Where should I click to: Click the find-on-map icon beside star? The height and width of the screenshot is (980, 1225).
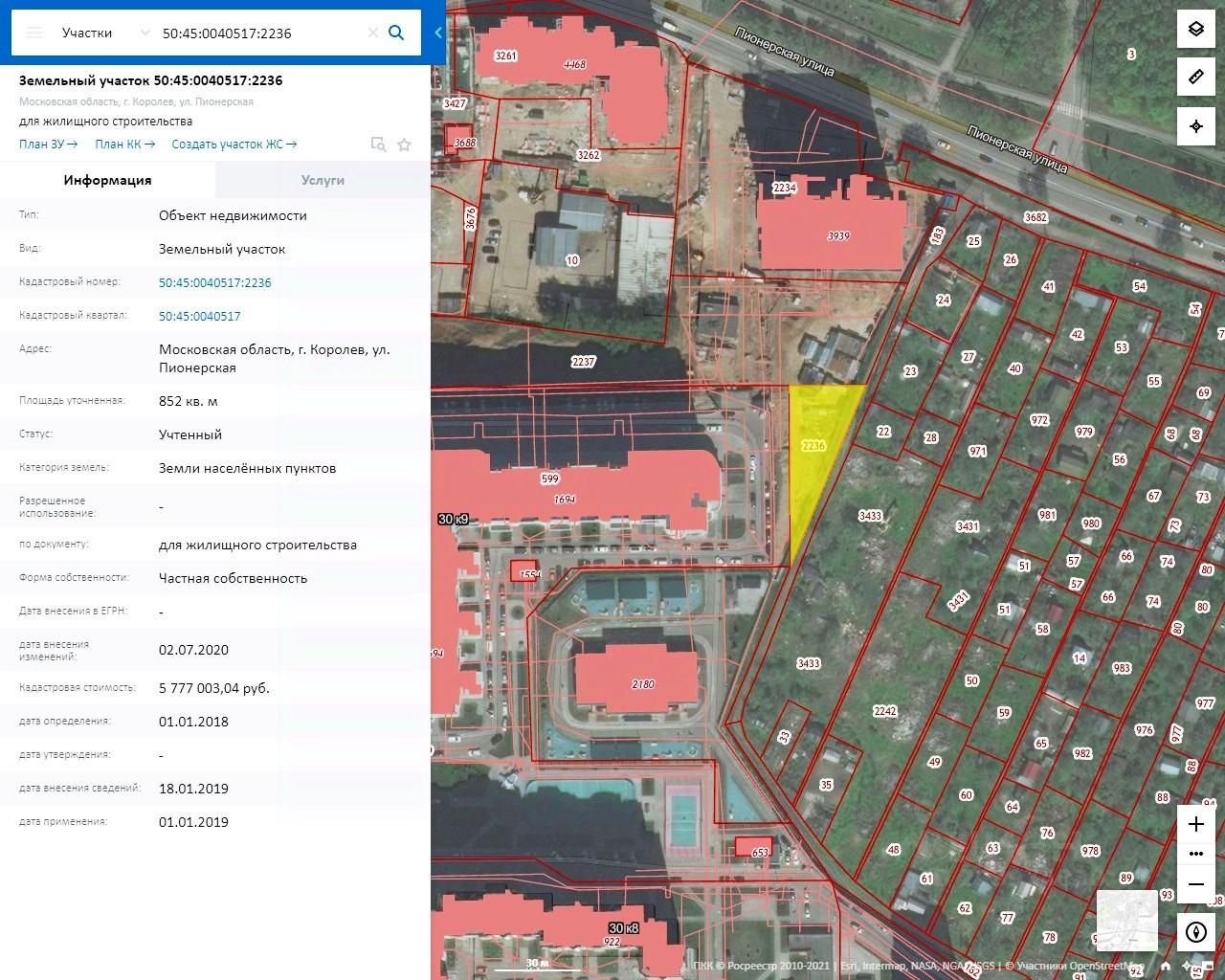(x=378, y=145)
